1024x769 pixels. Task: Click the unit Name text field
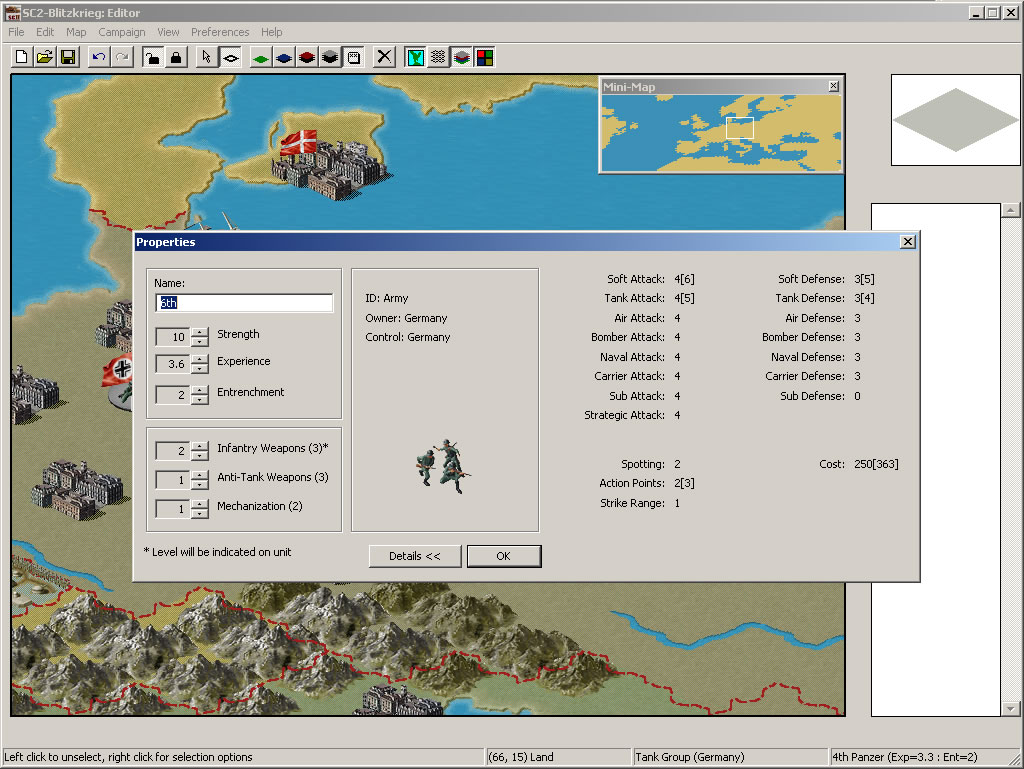[244, 303]
